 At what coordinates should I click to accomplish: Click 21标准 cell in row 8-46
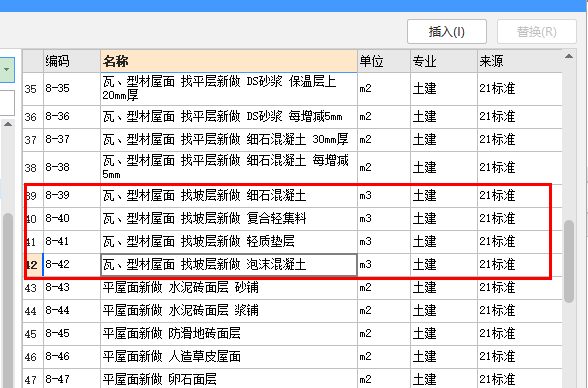[520, 357]
